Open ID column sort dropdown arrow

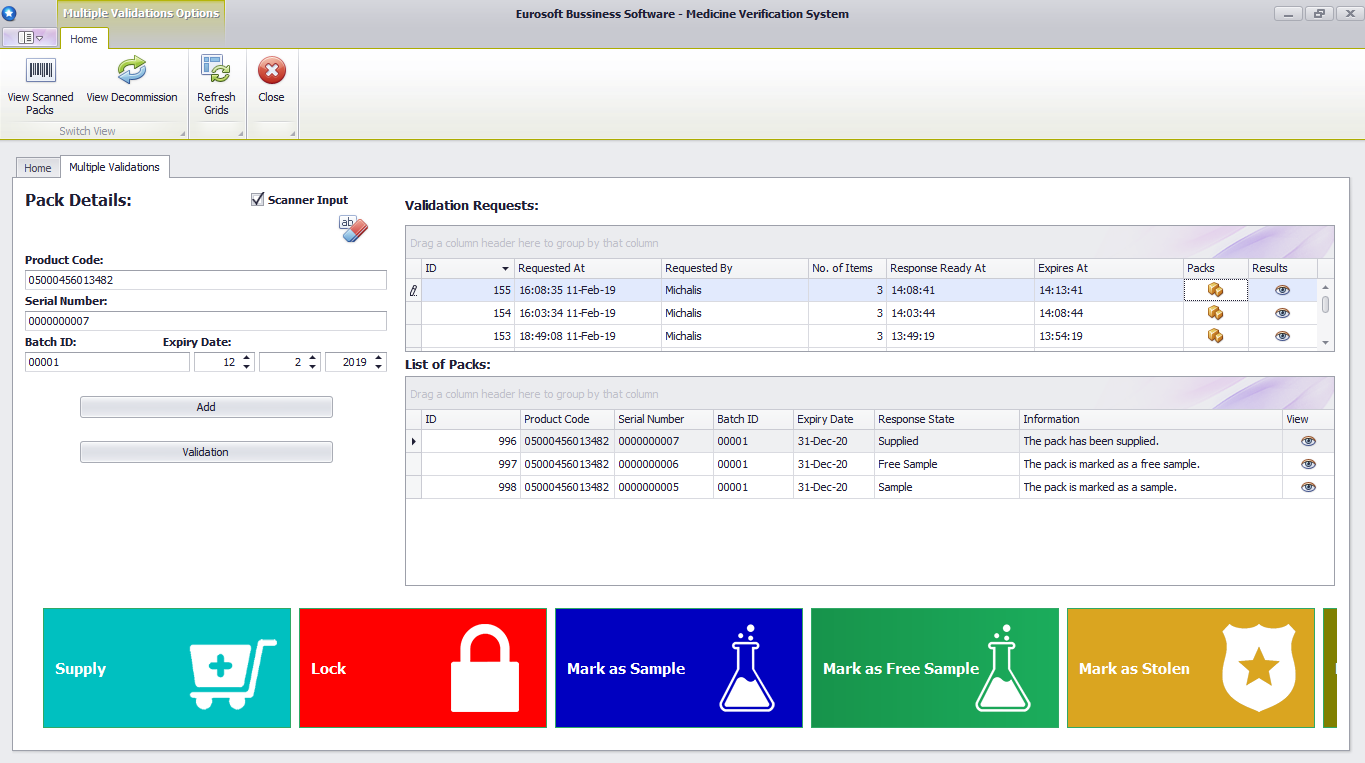(505, 269)
